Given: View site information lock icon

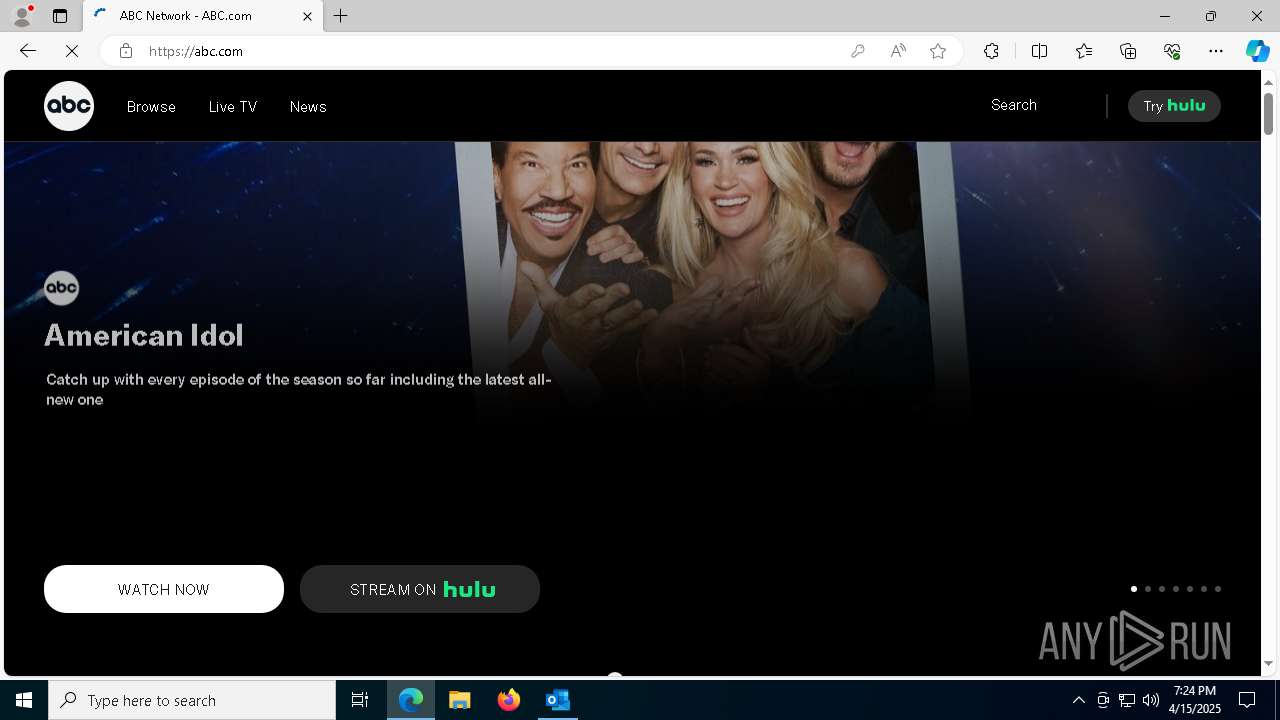Looking at the screenshot, I should [126, 51].
